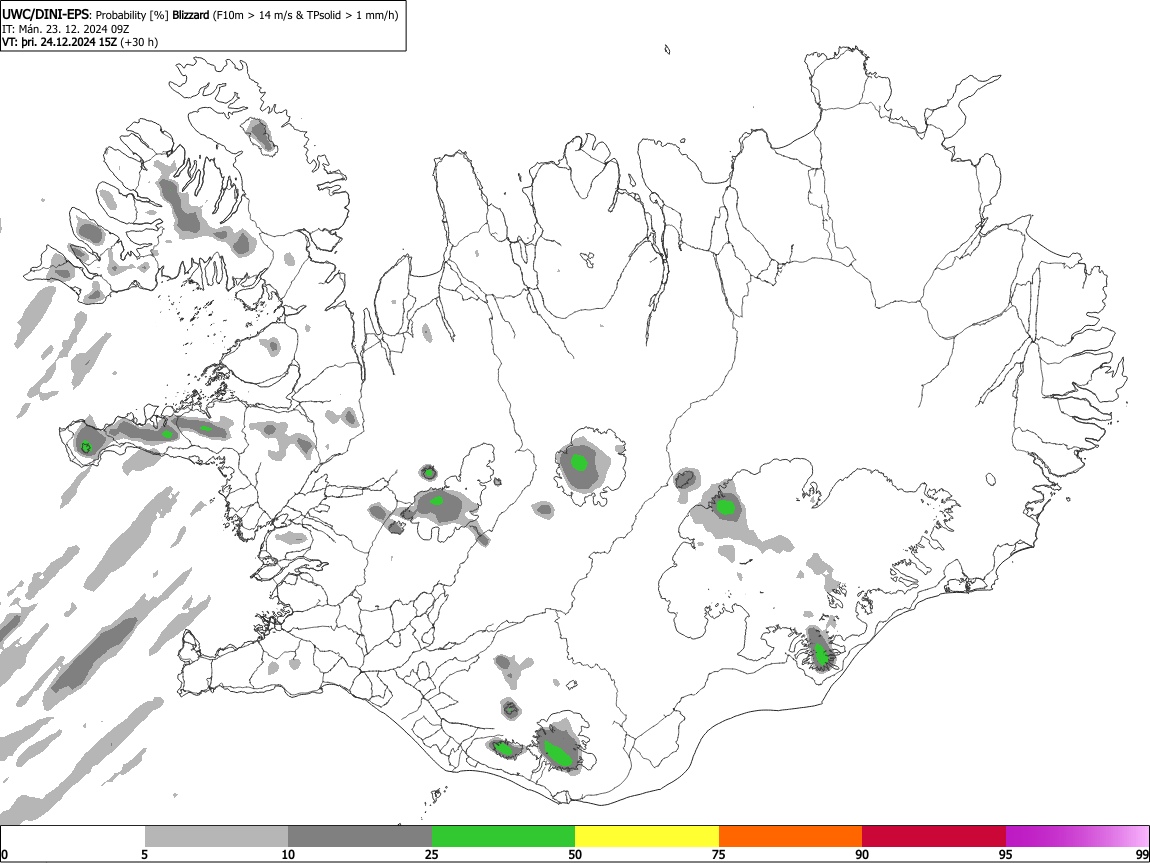Click the 'IT: Mán. 23. 12. 2024 09Z' line
This screenshot has height=863, width=1150.
click(65, 29)
